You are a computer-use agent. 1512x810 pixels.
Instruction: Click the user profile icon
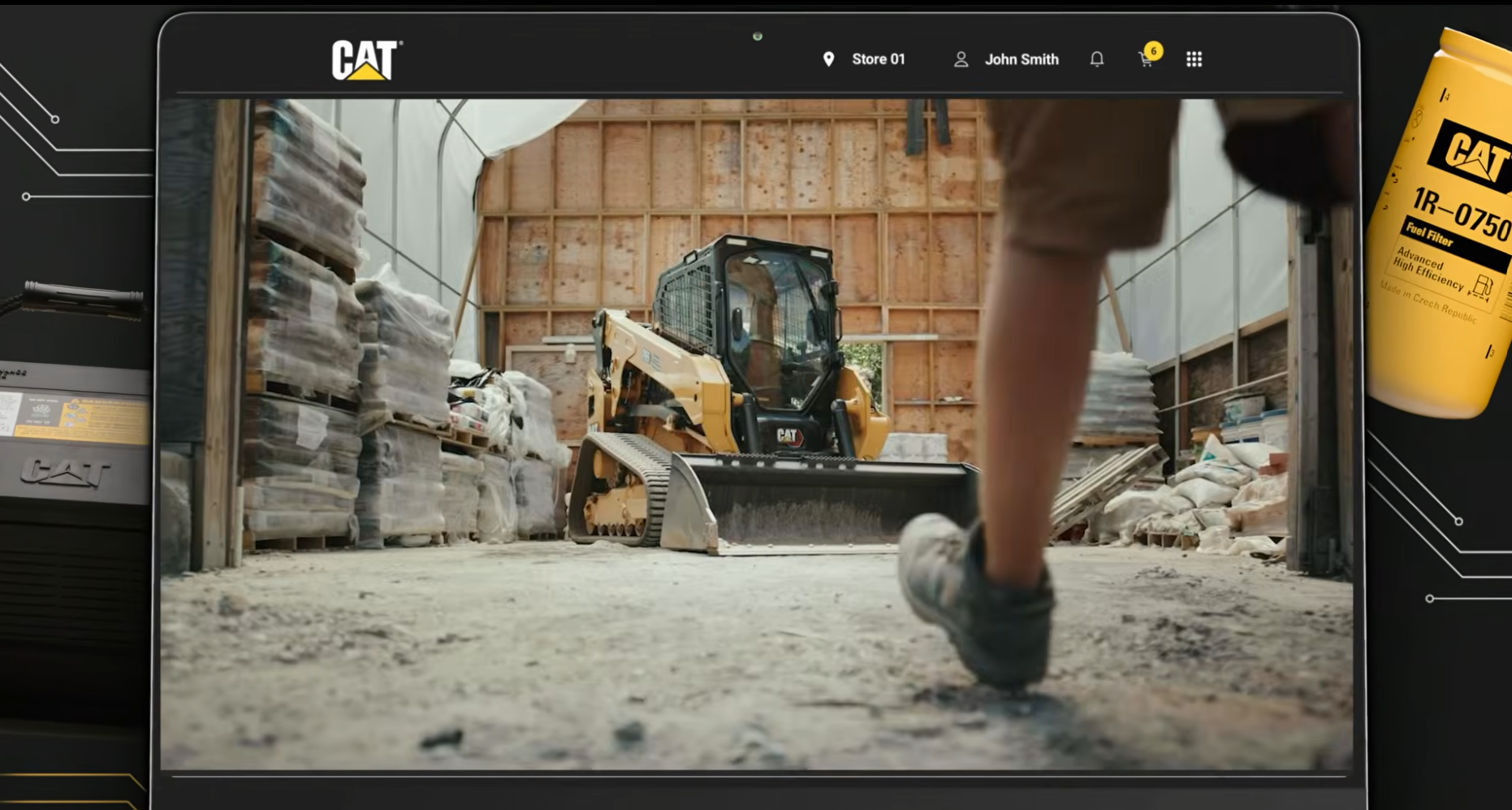click(x=961, y=59)
